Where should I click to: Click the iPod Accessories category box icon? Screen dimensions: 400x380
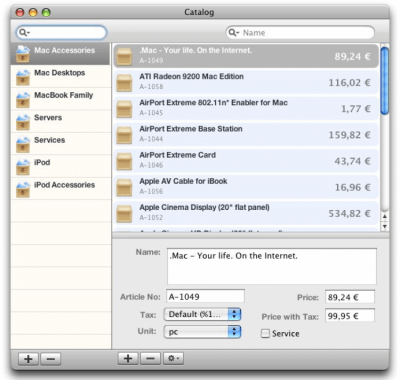click(x=23, y=189)
